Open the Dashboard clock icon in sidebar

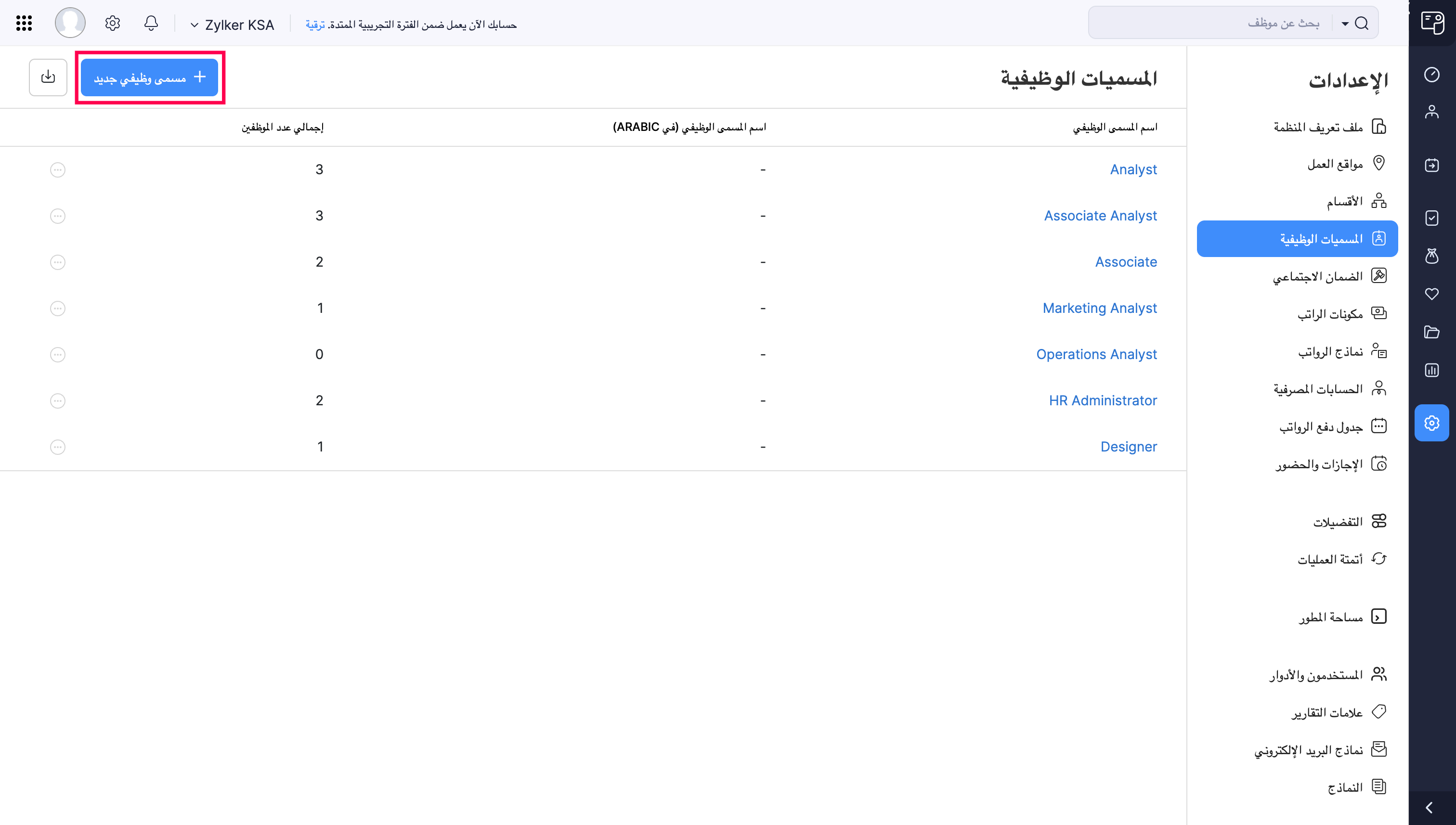(x=1432, y=74)
